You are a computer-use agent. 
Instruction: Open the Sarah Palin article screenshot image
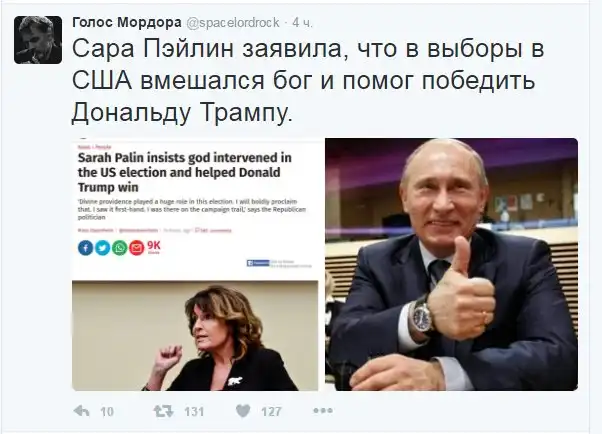(x=195, y=264)
